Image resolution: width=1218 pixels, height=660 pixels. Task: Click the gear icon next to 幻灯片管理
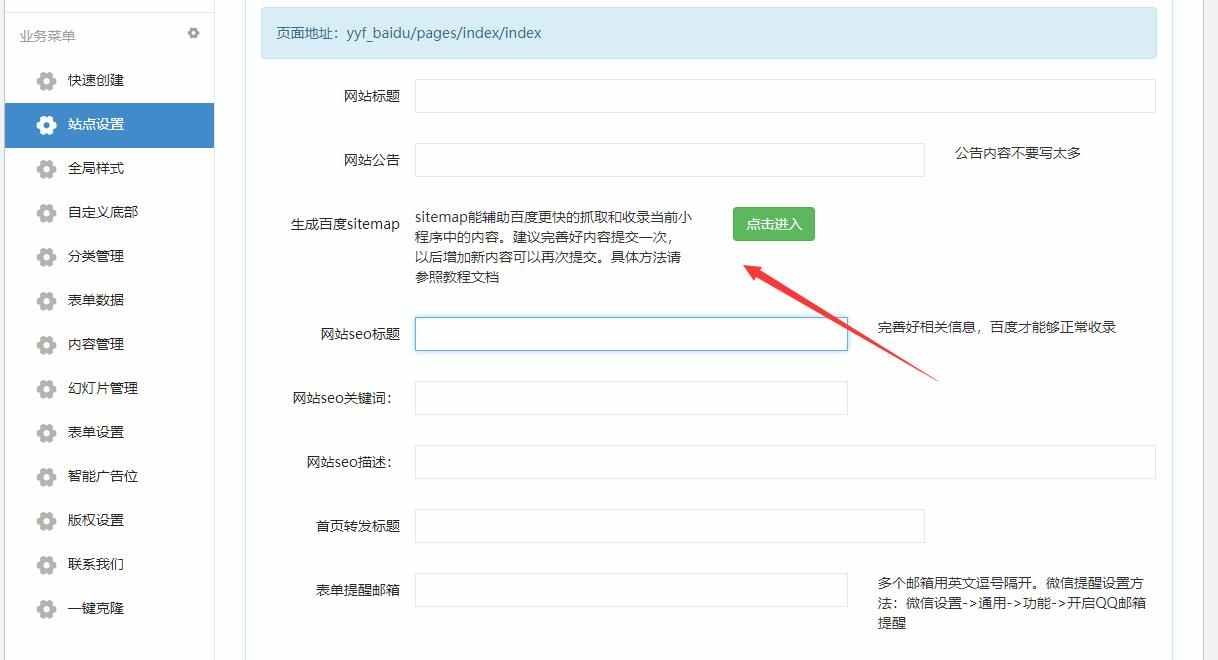coord(46,389)
